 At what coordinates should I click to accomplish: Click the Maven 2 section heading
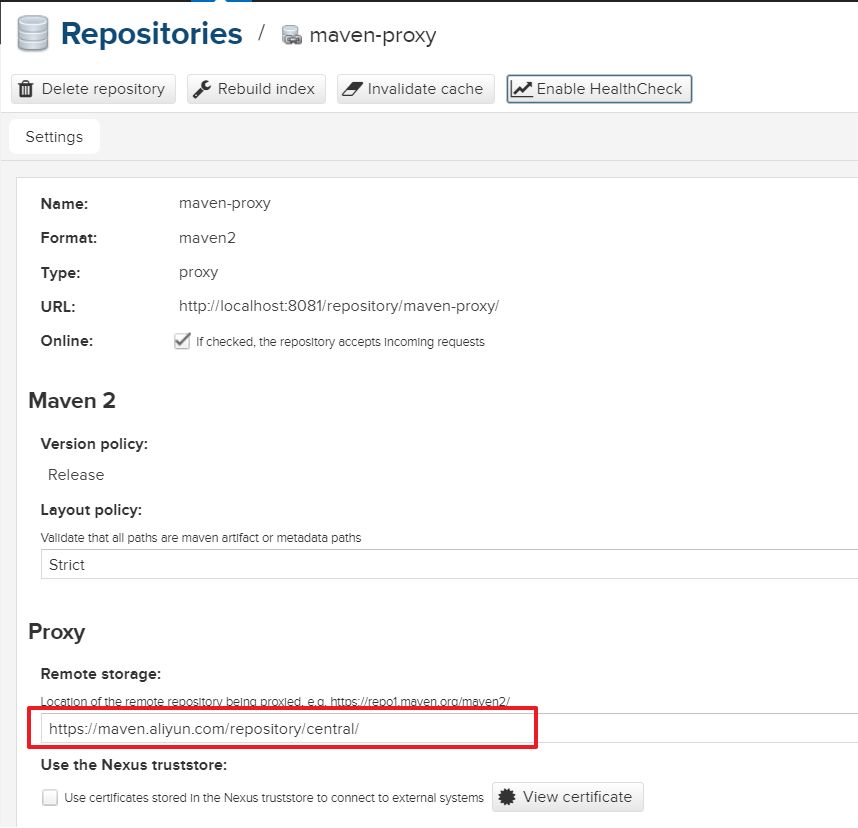(72, 401)
